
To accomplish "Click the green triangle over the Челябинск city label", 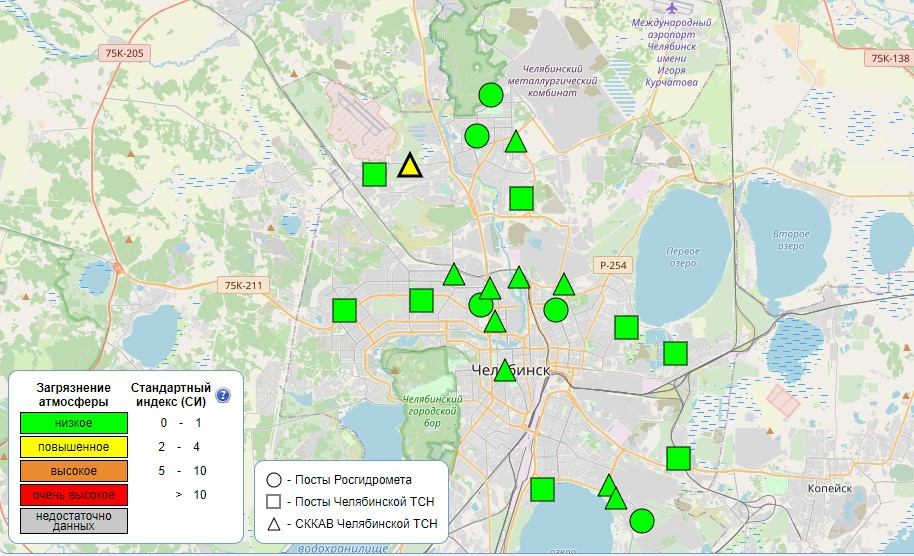I will tap(505, 371).
